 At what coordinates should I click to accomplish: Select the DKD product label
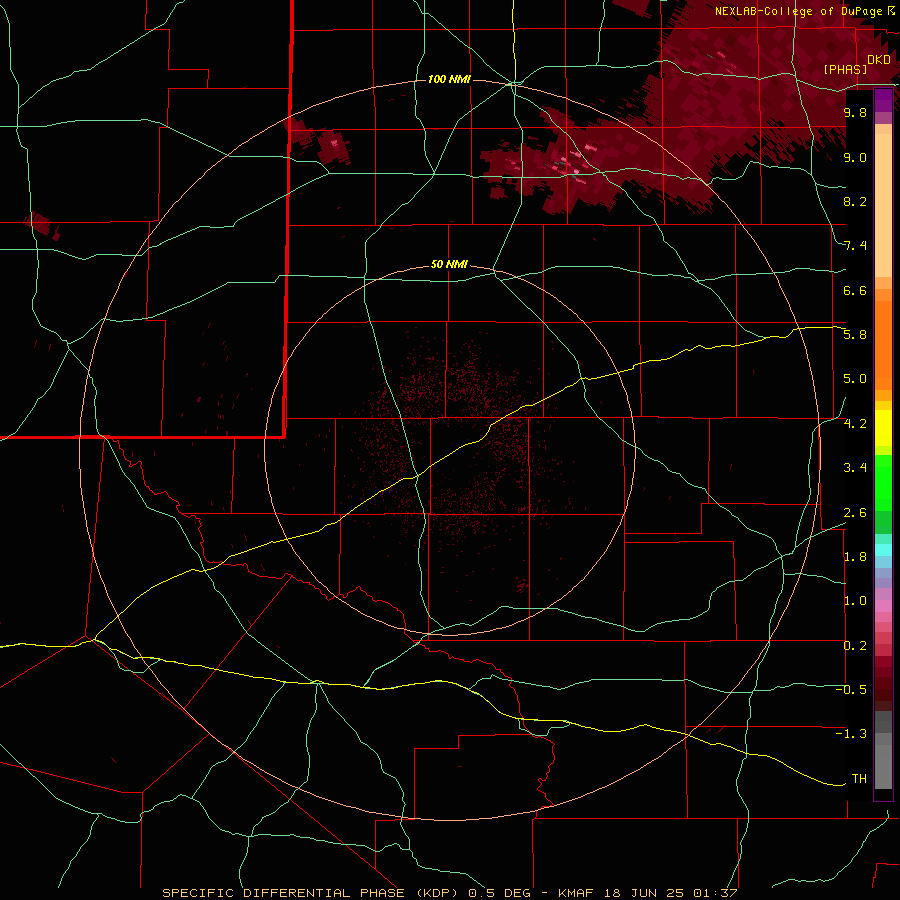(878, 60)
